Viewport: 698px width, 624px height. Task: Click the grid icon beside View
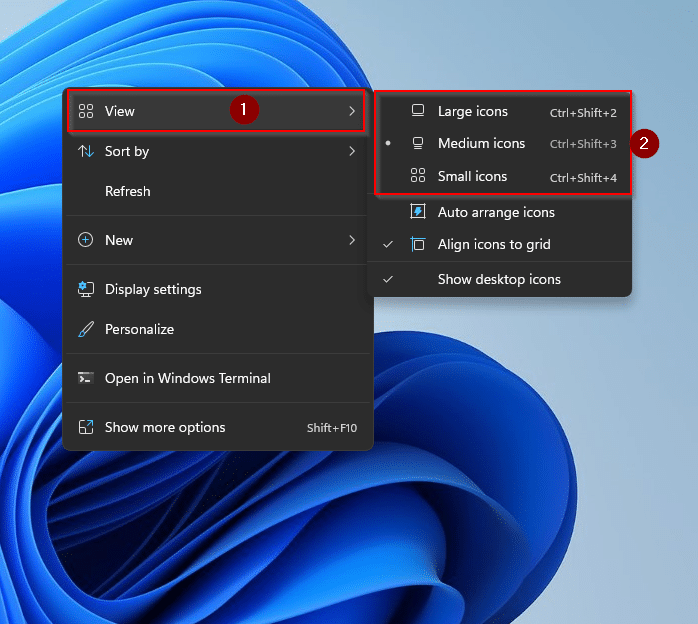pyautogui.click(x=86, y=111)
